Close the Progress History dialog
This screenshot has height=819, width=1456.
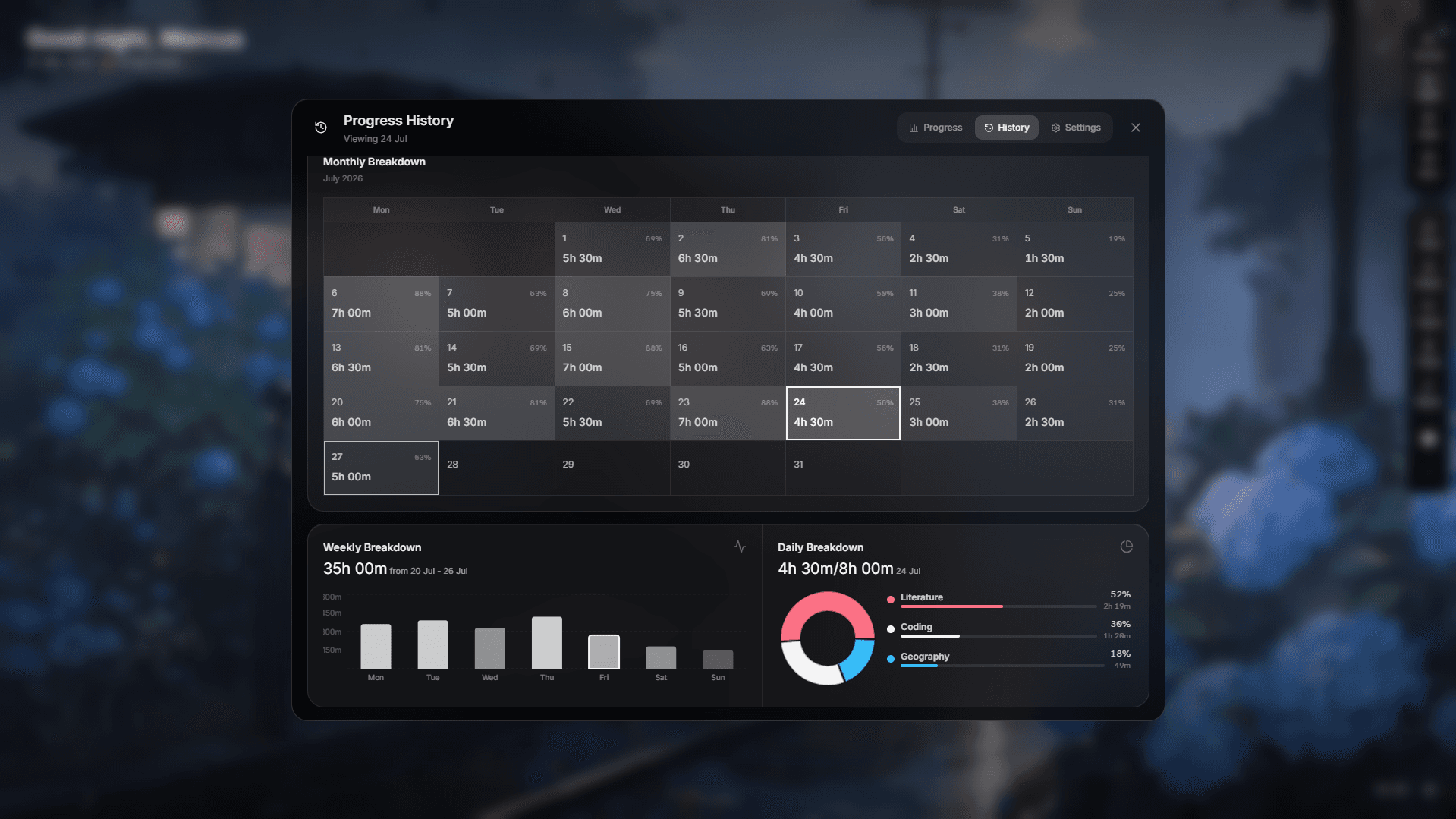click(x=1135, y=128)
